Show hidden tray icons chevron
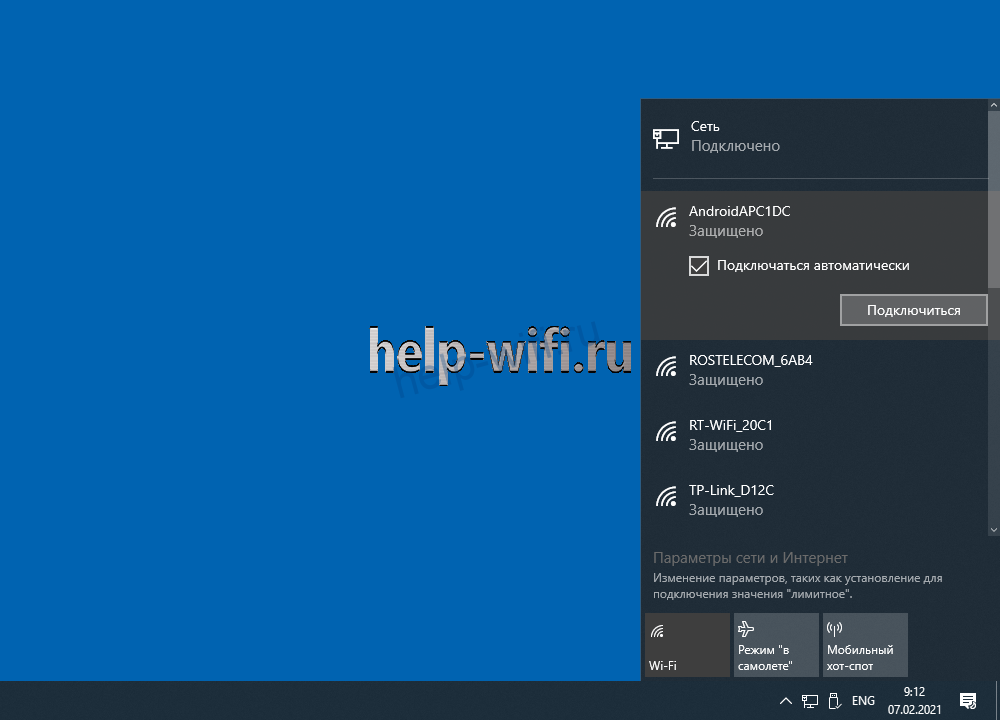Viewport: 1000px width, 720px height. [x=786, y=701]
